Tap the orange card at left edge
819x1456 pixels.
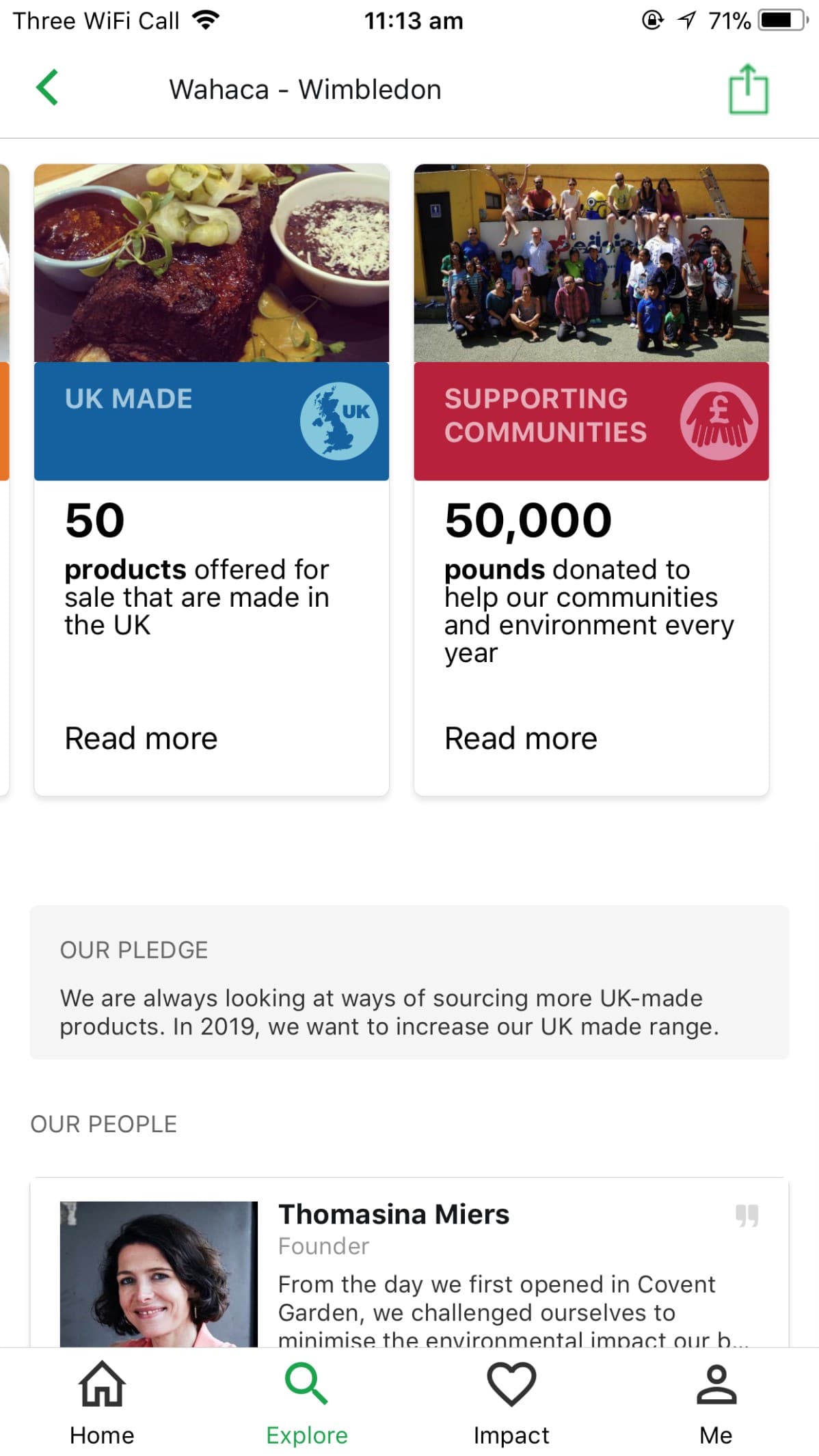point(3,421)
